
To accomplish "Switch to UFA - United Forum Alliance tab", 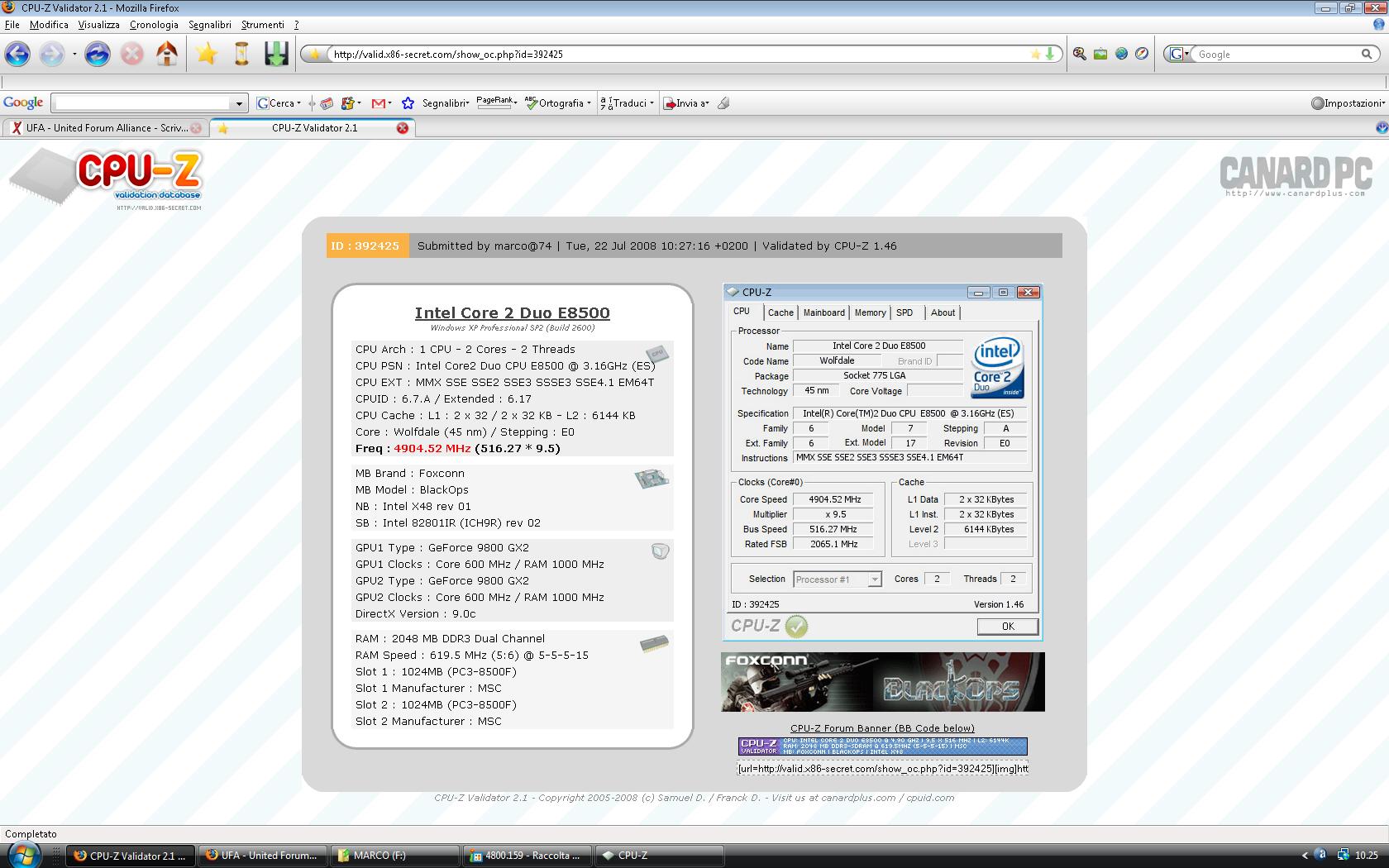I will [105, 128].
